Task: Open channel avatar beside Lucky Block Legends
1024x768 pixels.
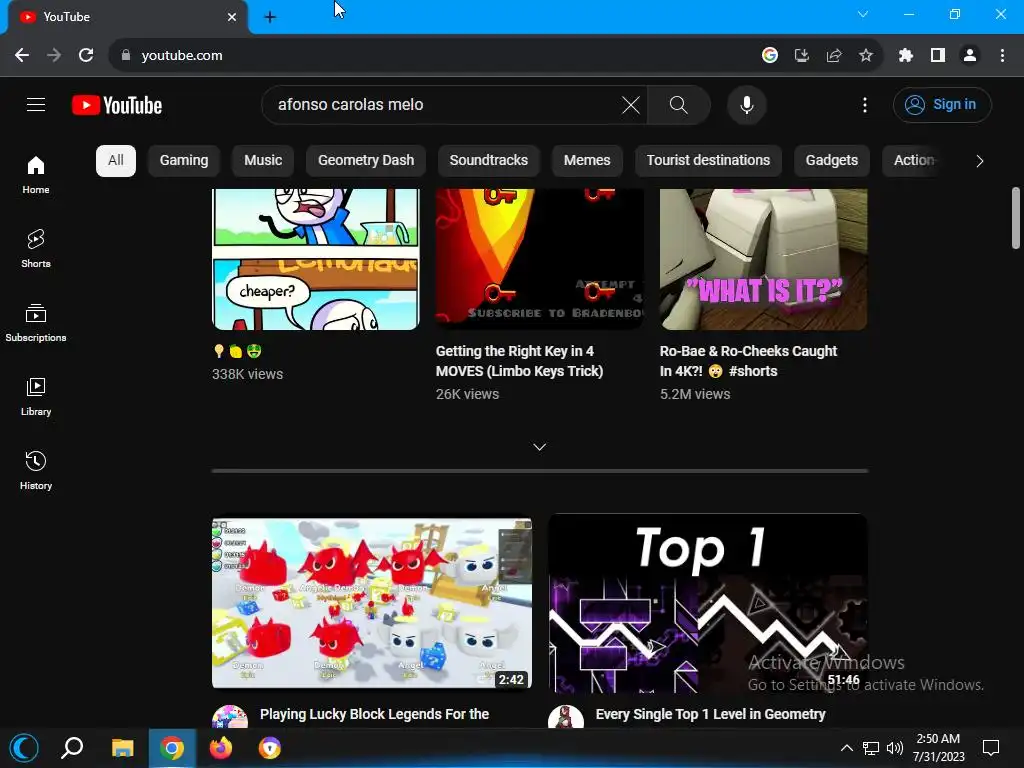Action: [230, 717]
